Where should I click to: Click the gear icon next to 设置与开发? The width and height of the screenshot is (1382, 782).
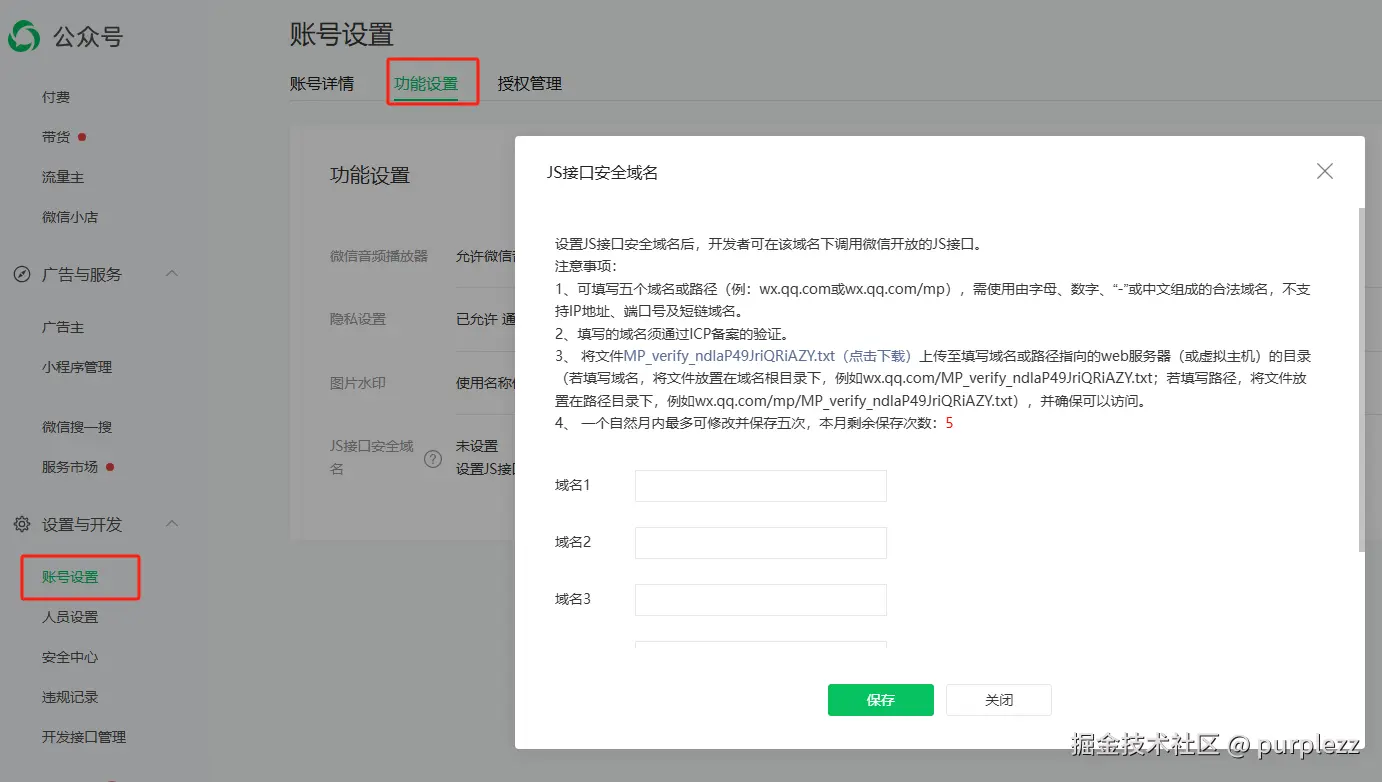point(22,524)
